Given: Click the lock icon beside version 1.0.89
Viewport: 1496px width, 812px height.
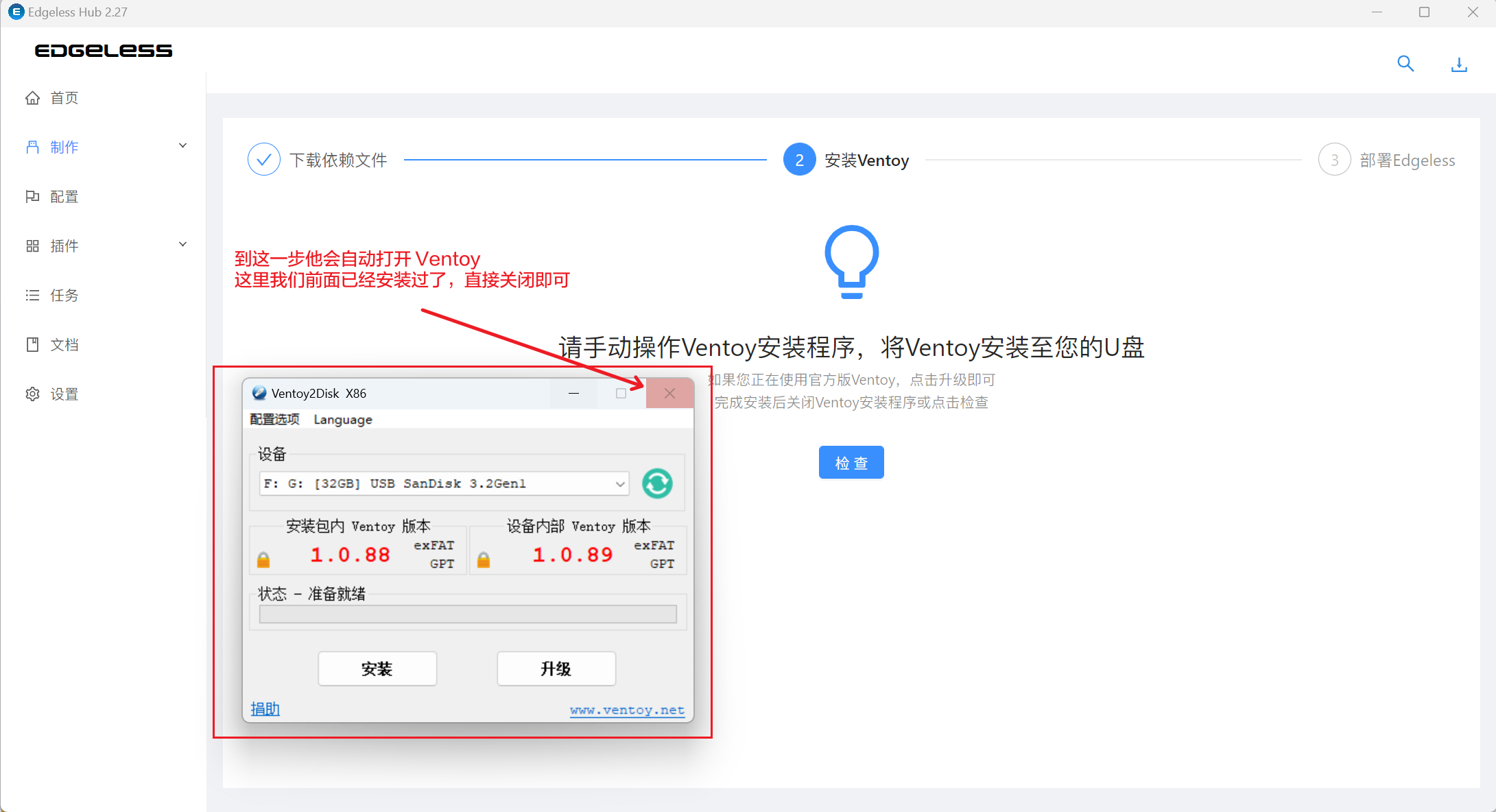Looking at the screenshot, I should tap(484, 560).
